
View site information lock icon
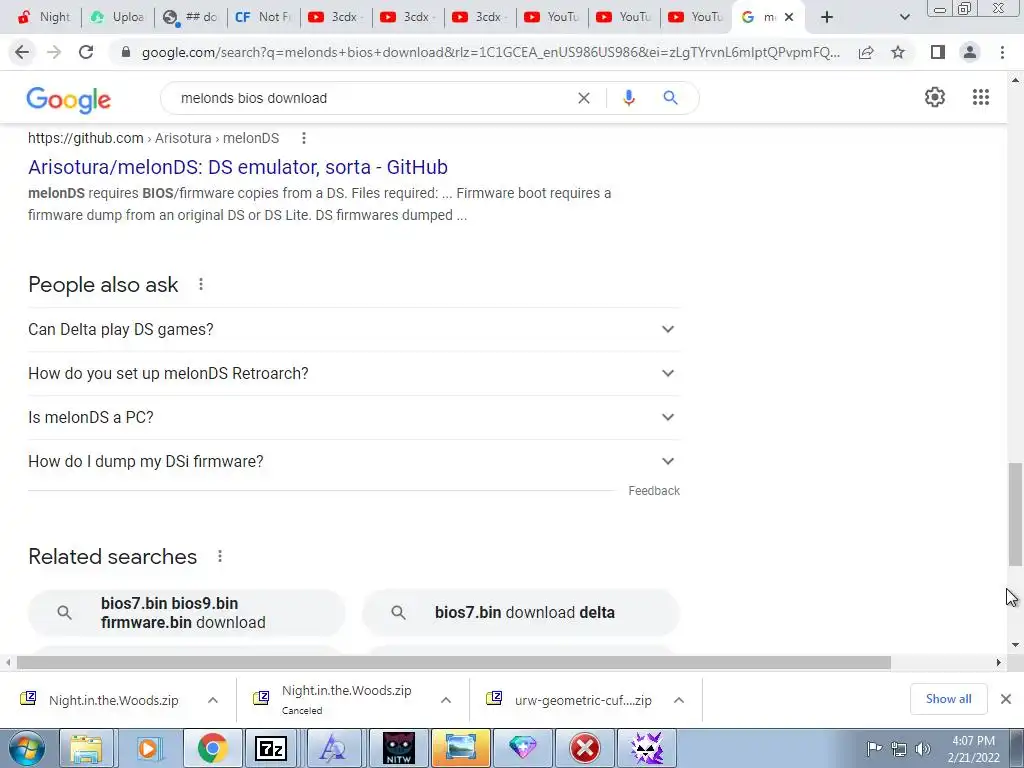(126, 52)
